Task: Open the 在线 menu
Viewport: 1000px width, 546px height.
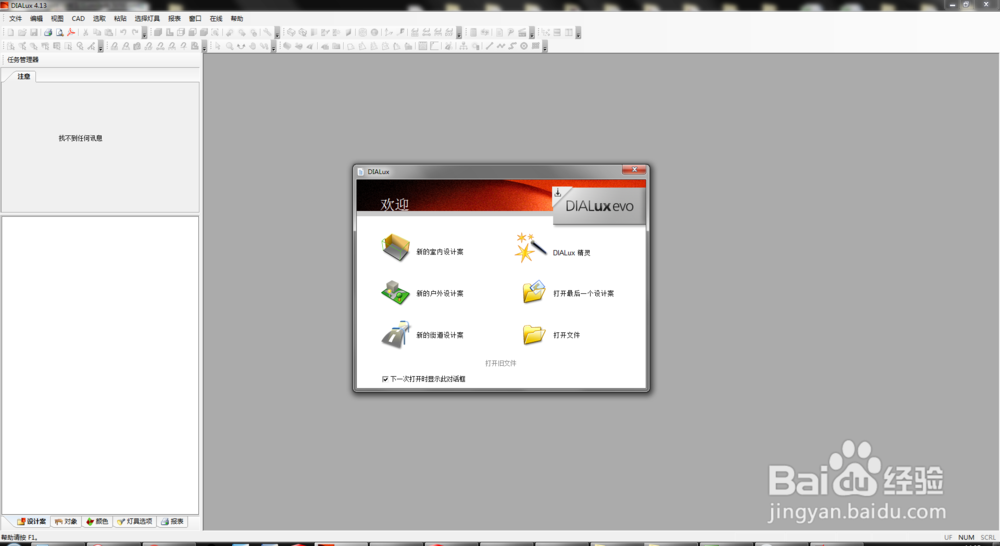Action: pyautogui.click(x=216, y=18)
